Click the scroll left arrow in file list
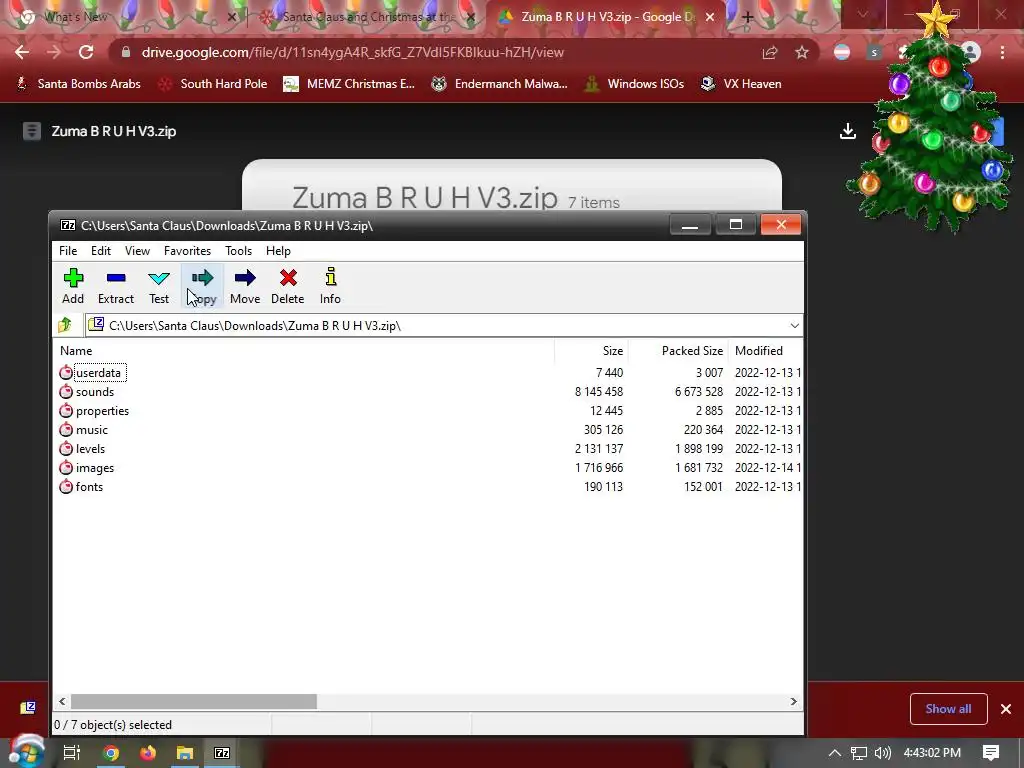Viewport: 1024px width, 768px height. point(62,701)
